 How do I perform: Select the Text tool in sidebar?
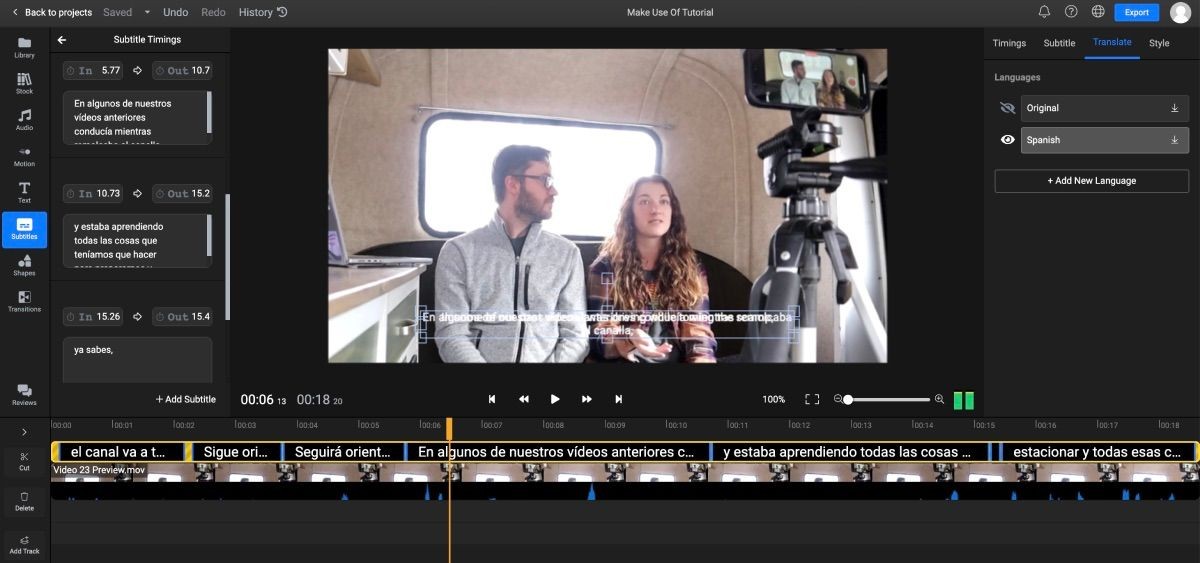click(24, 193)
